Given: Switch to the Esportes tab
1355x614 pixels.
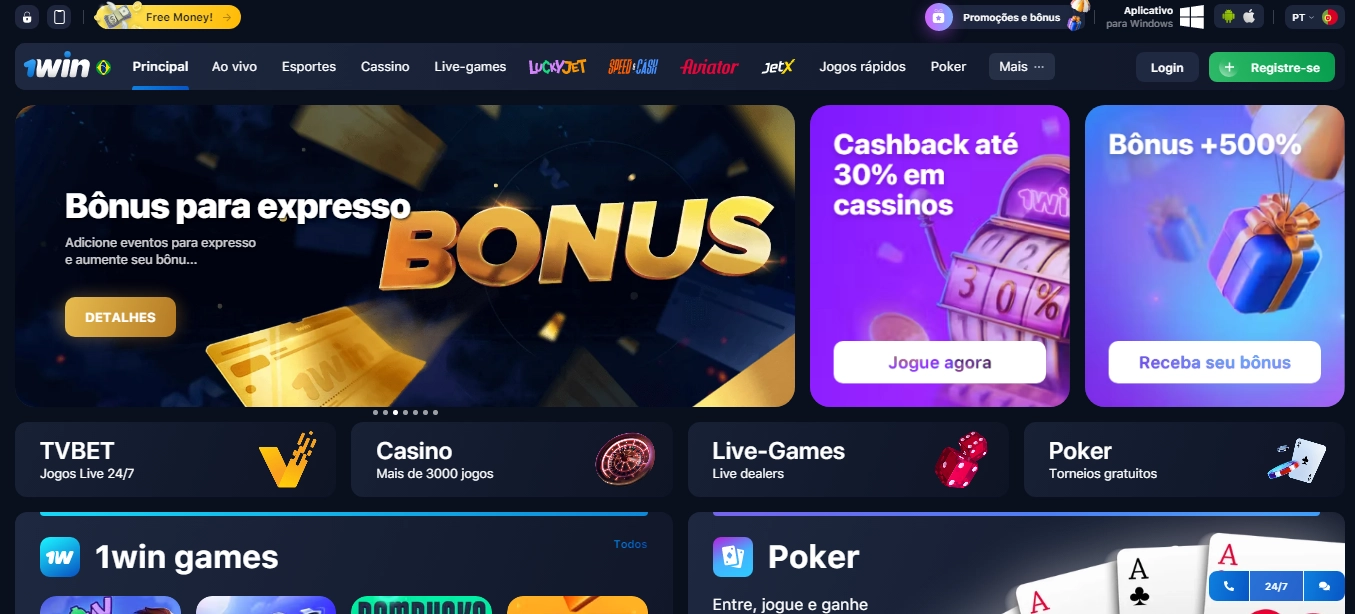Looking at the screenshot, I should 309,67.
